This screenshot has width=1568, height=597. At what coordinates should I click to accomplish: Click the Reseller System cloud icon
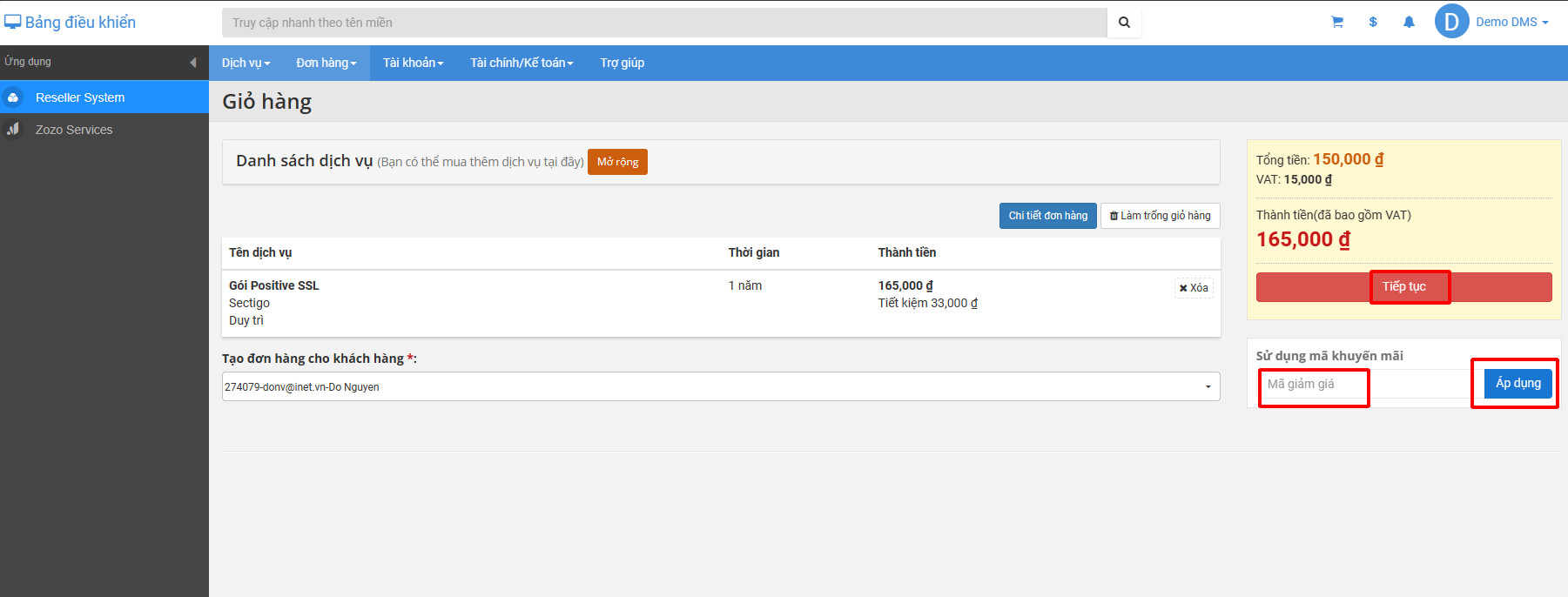click(13, 97)
